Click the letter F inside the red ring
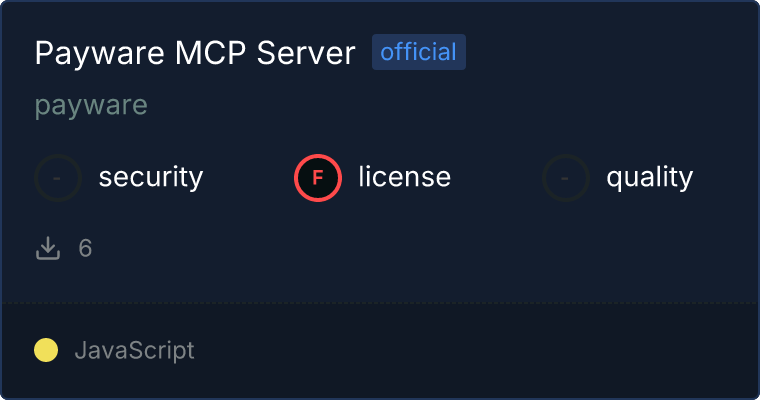The image size is (760, 400). [x=318, y=178]
